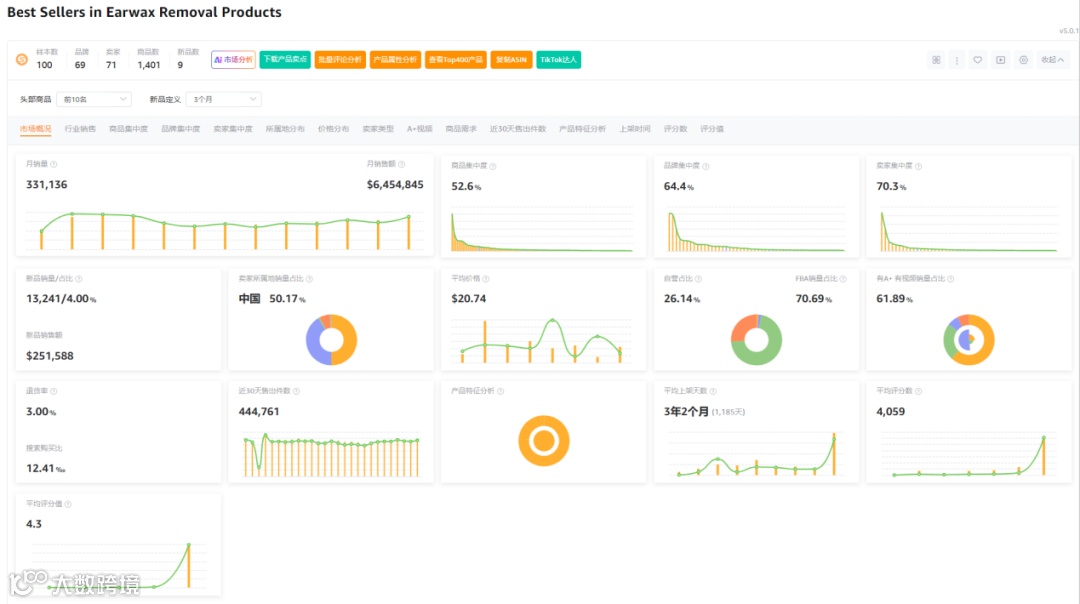Screen dimensions: 1080x604
Task: Click the orange logo icon beside 样本数
Action: [x=22, y=60]
